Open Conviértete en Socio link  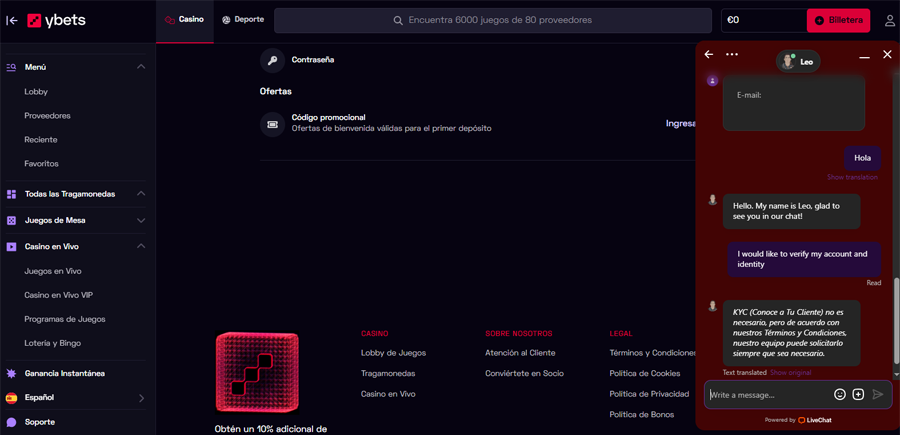pyautogui.click(x=525, y=374)
